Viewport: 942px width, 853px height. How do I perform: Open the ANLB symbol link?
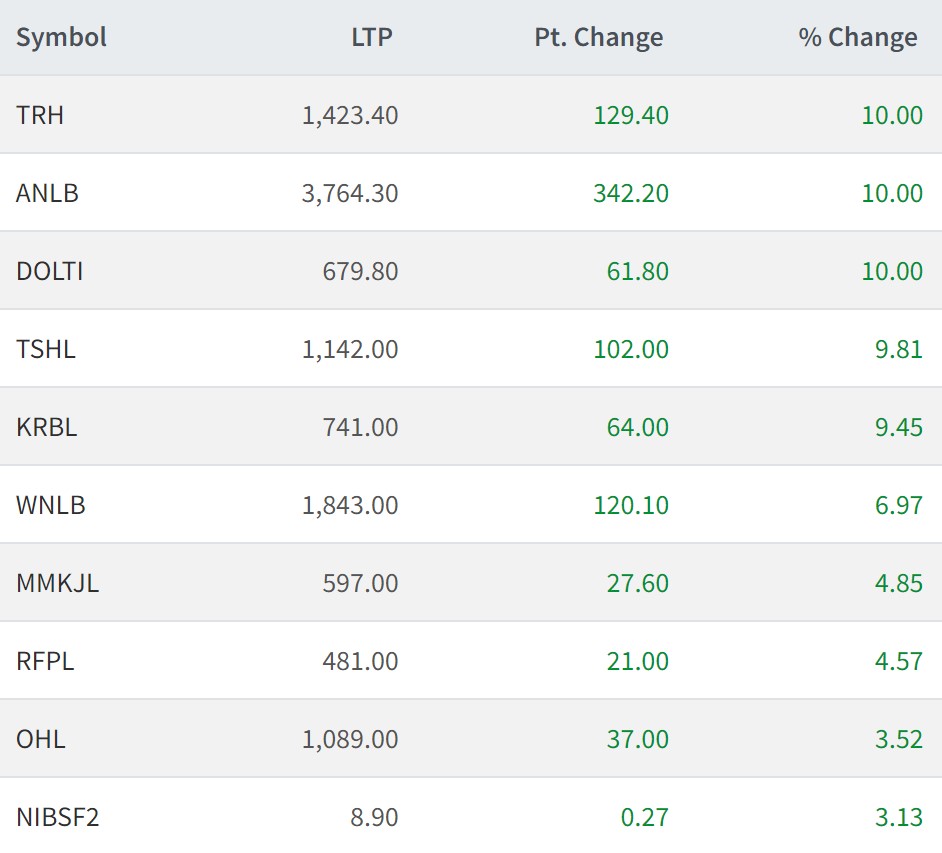[x=47, y=193]
